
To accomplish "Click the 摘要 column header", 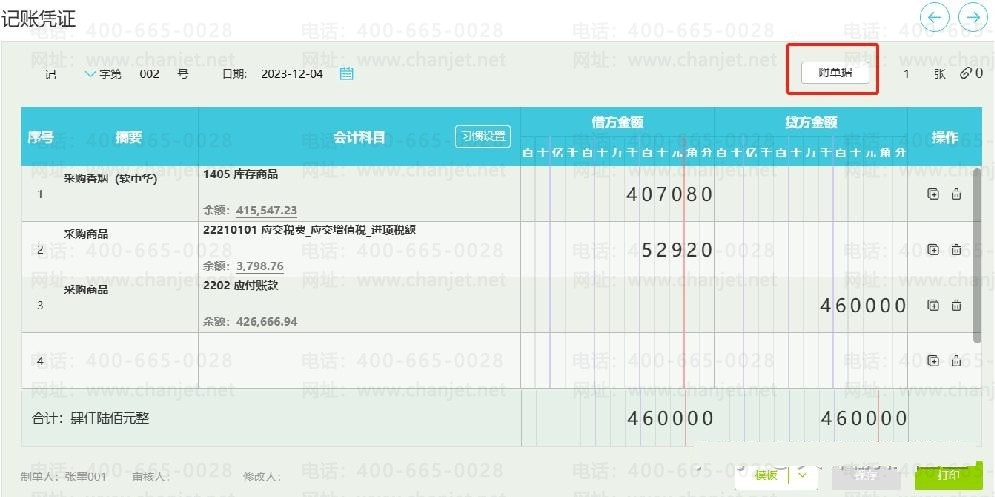I will click(x=129, y=137).
